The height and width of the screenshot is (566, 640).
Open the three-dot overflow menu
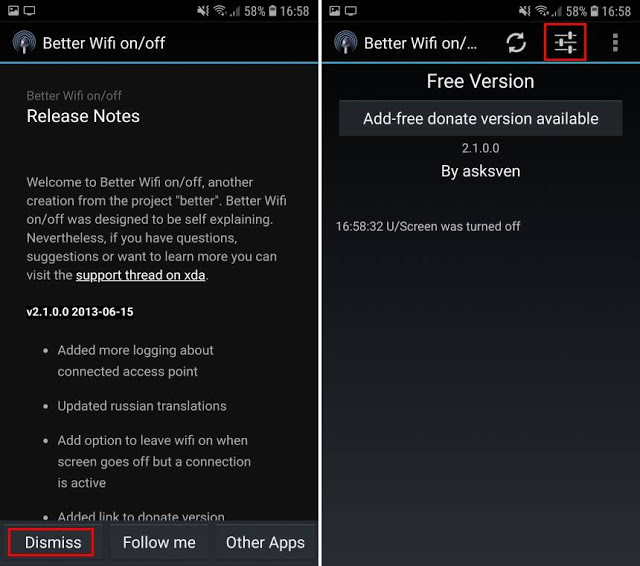(x=615, y=43)
